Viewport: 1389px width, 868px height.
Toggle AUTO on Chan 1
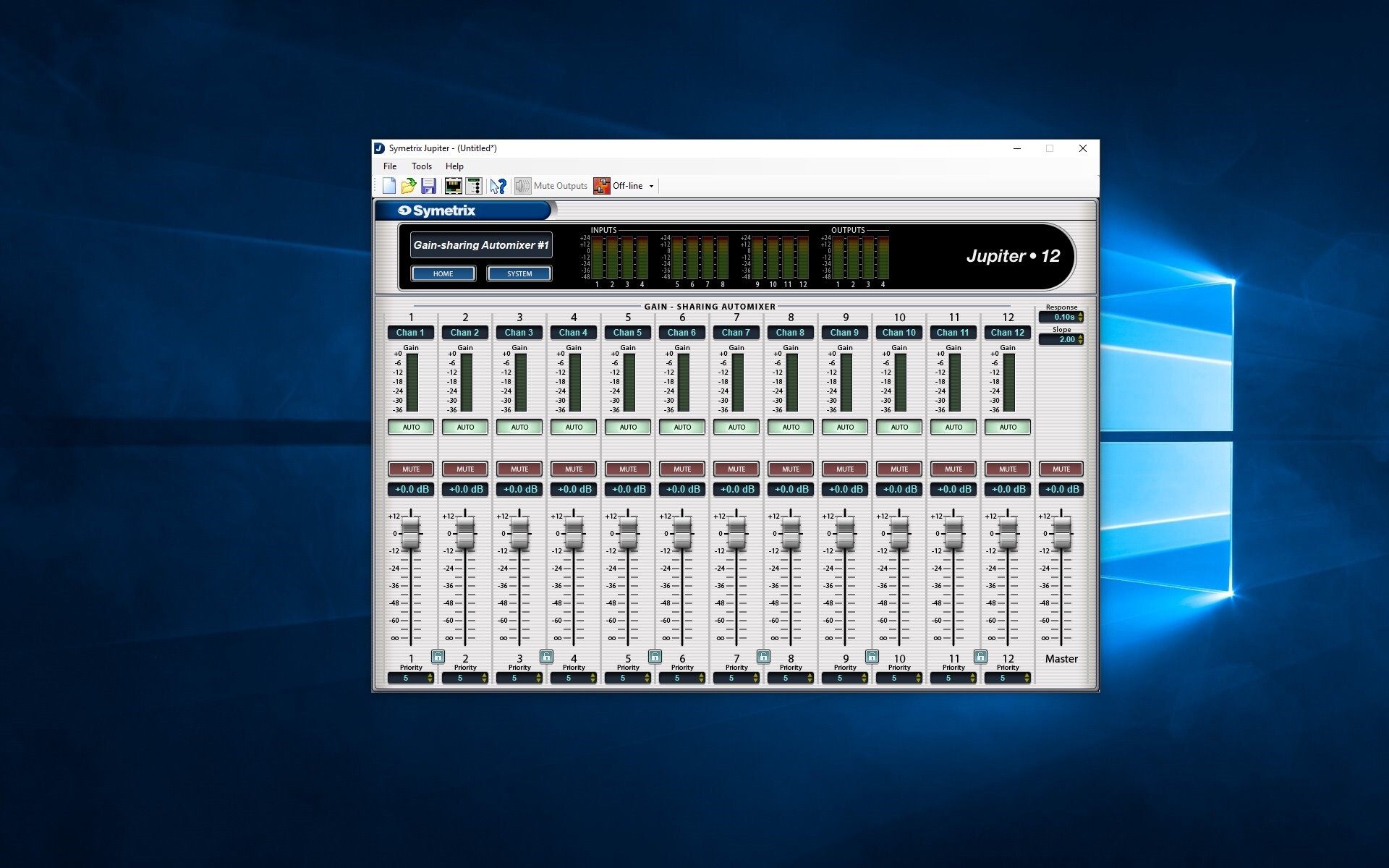point(411,427)
